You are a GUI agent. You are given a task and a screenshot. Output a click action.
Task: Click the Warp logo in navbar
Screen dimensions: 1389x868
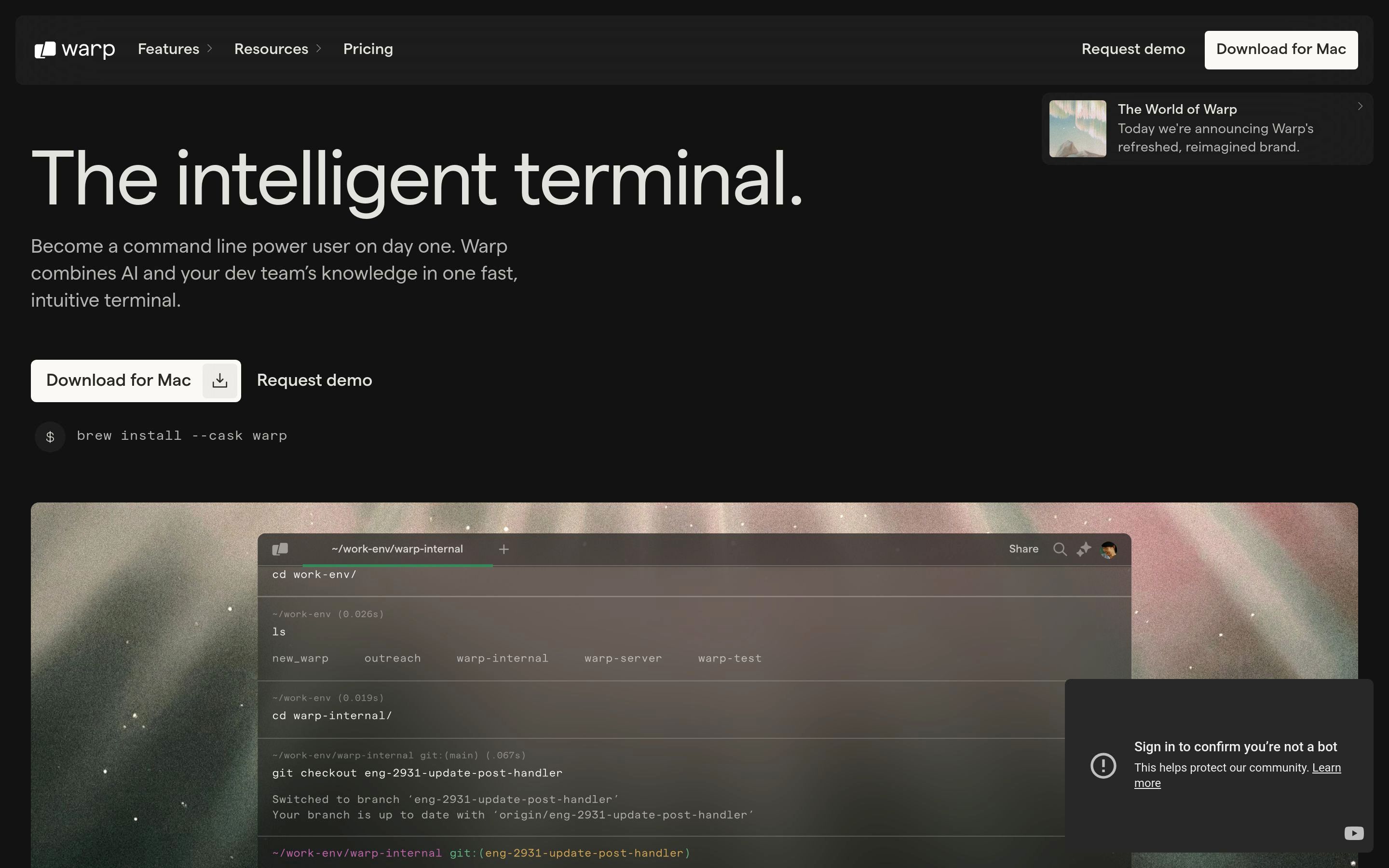(x=75, y=50)
